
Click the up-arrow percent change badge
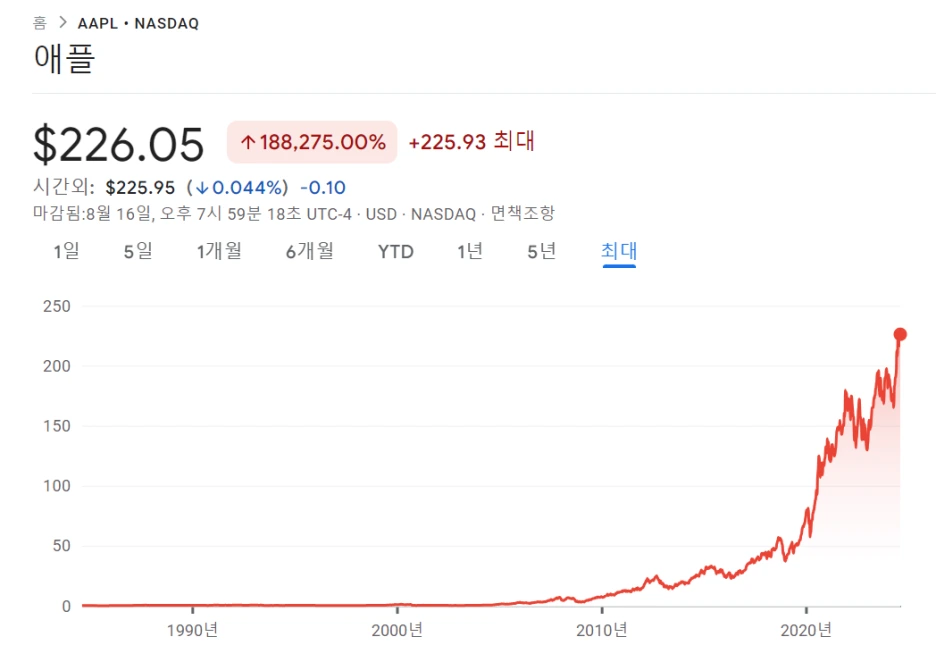point(312,142)
